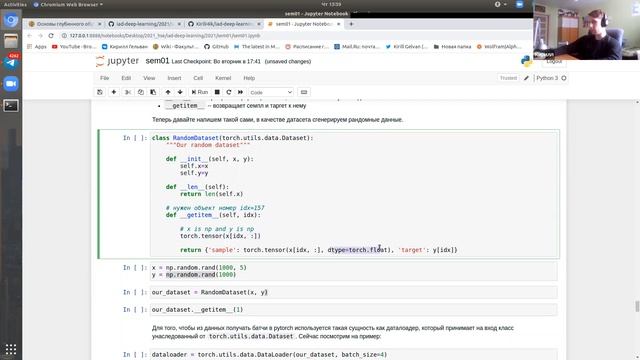
Task: Open the View menu in Jupyter
Action: [x=149, y=78]
